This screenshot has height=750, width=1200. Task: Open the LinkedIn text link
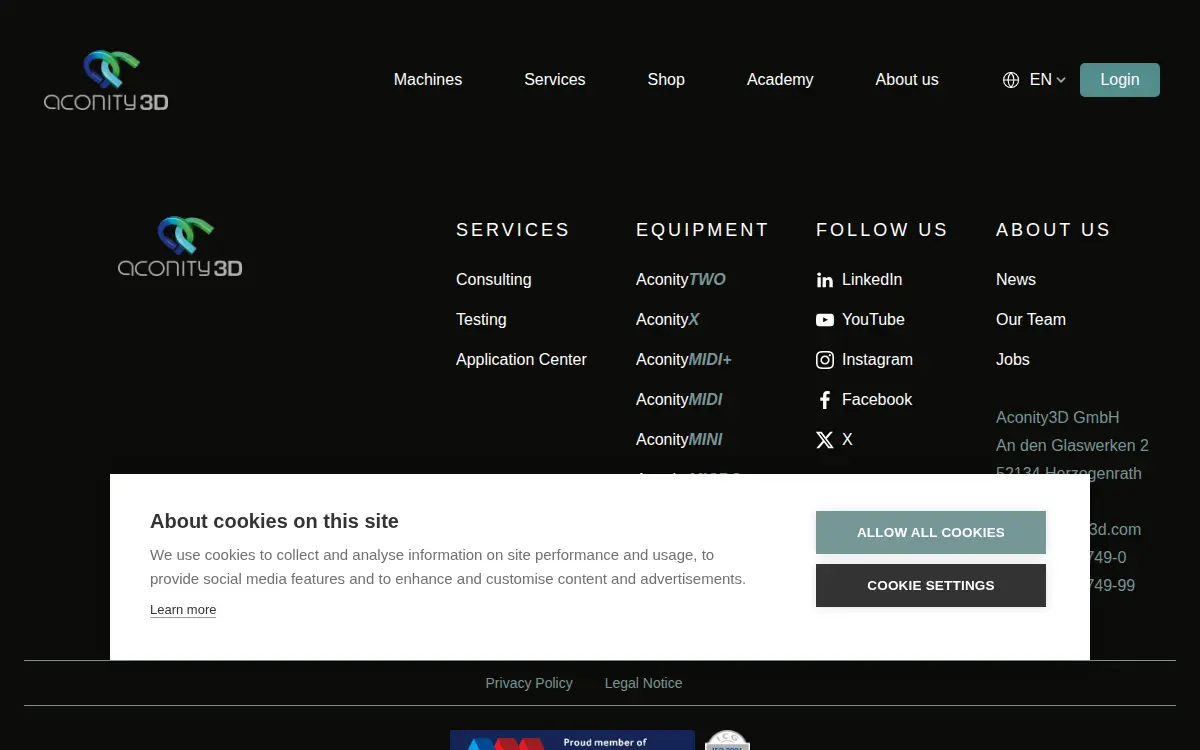(x=872, y=280)
